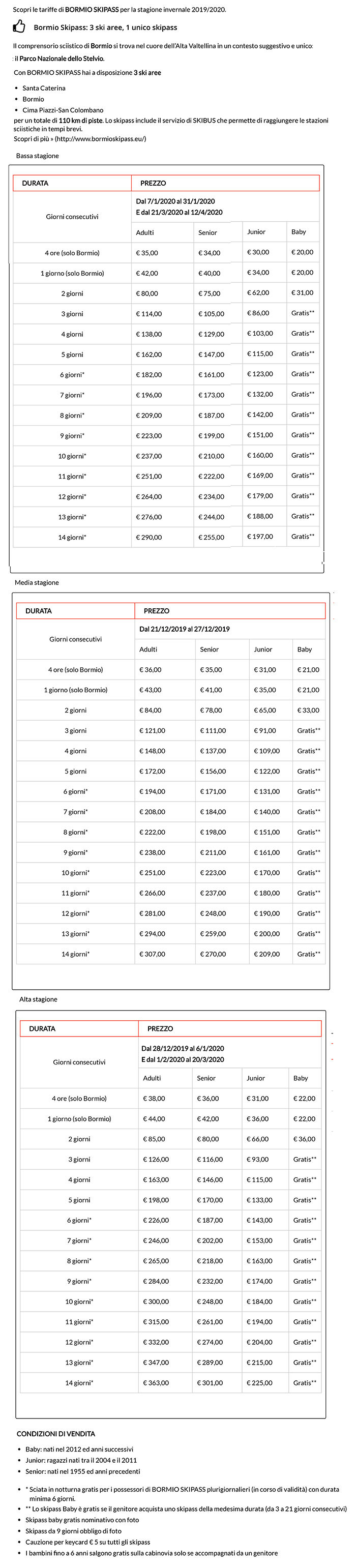Click the "Cauzione per keycard € 5" bullet
Screen dimensions: 356x1568
(x=87, y=1542)
